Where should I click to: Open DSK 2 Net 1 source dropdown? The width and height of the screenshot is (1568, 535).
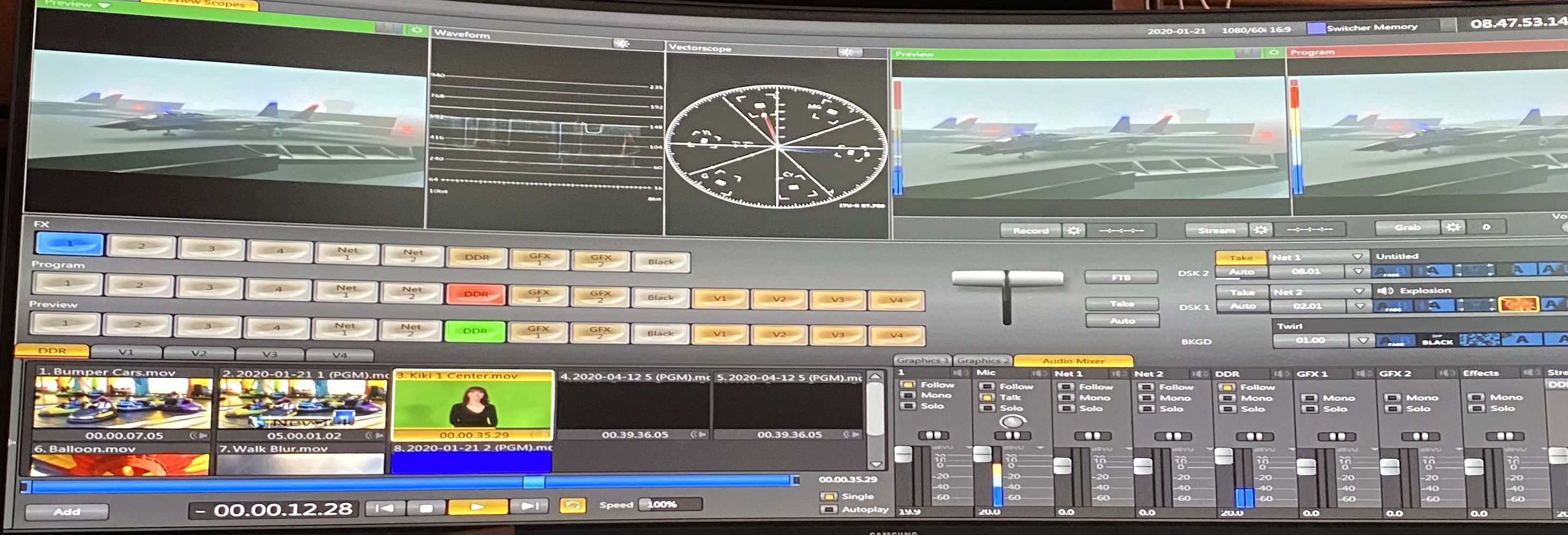tap(1357, 257)
